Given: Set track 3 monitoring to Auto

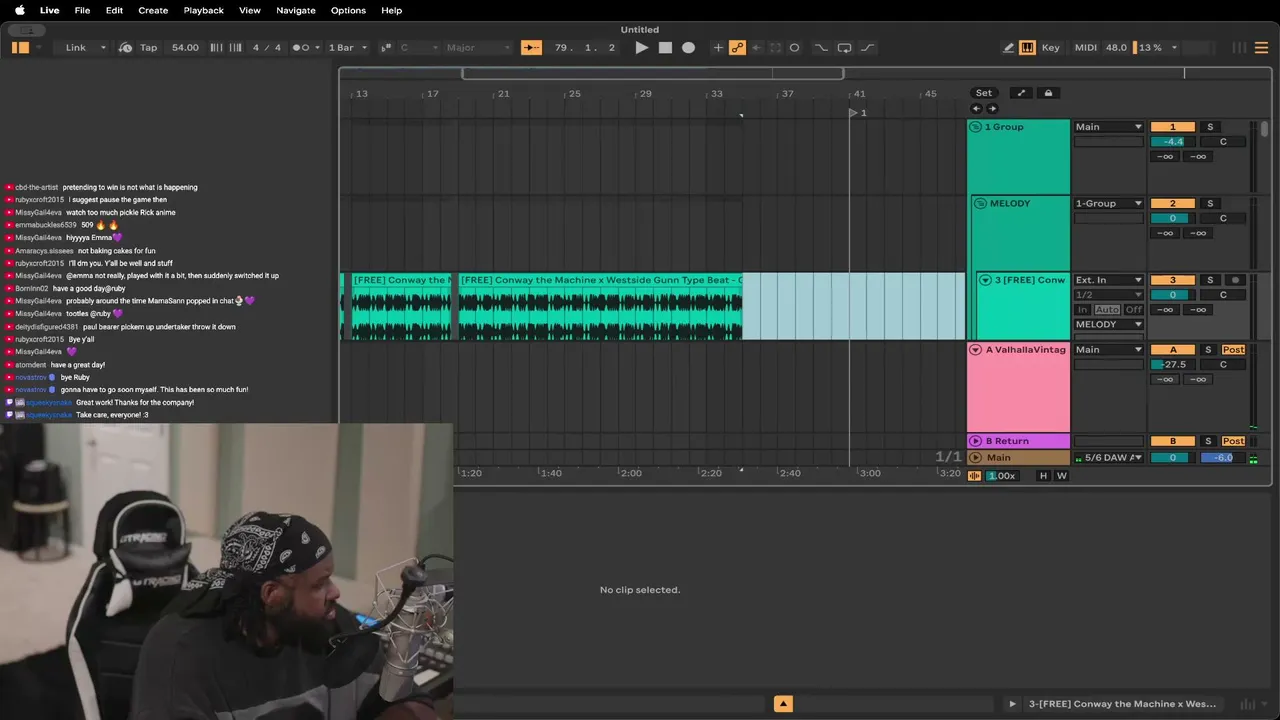Looking at the screenshot, I should [x=1108, y=309].
